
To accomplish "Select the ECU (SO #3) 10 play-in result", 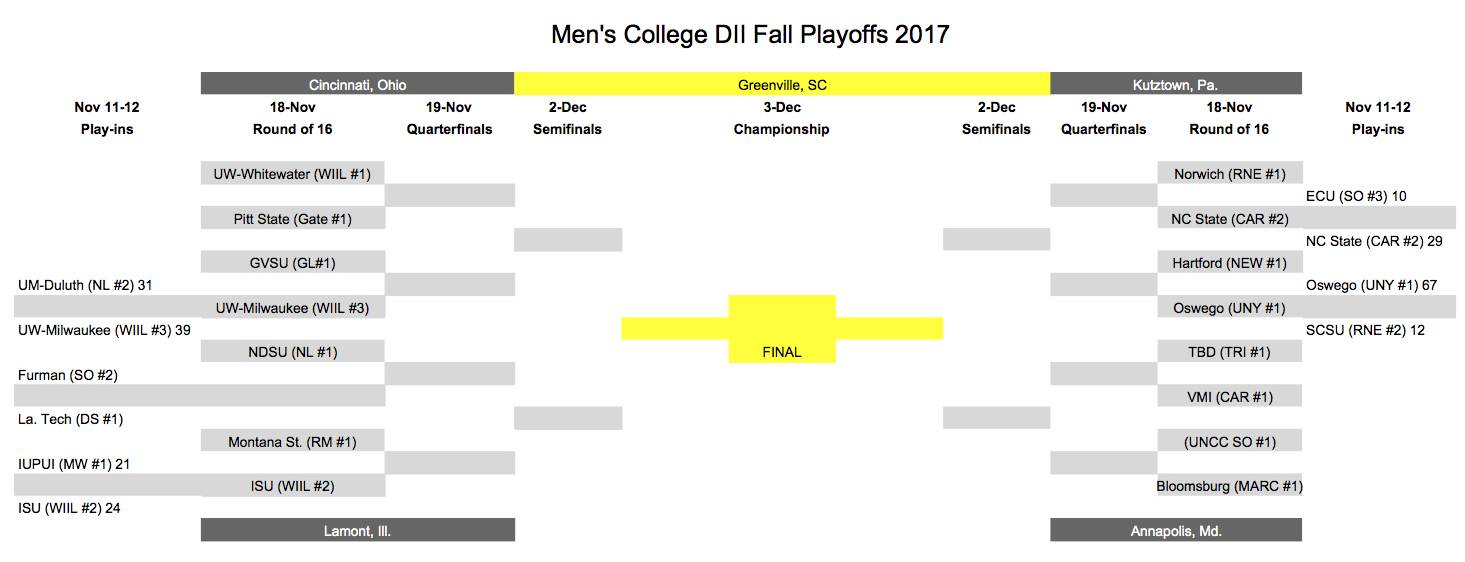I will [1356, 196].
